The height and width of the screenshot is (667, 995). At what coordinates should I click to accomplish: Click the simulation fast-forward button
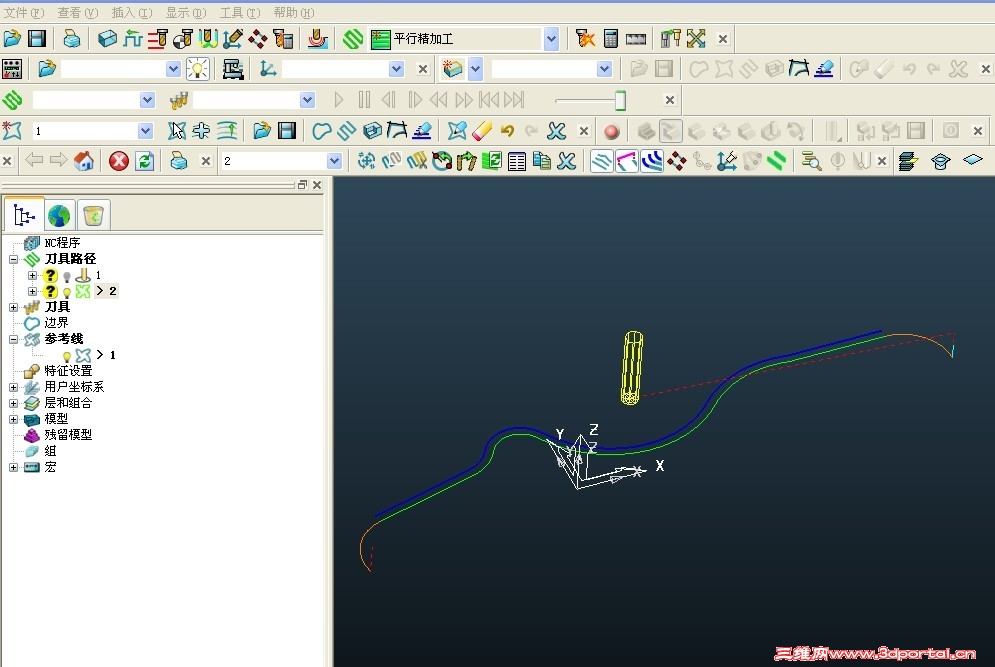tap(464, 100)
